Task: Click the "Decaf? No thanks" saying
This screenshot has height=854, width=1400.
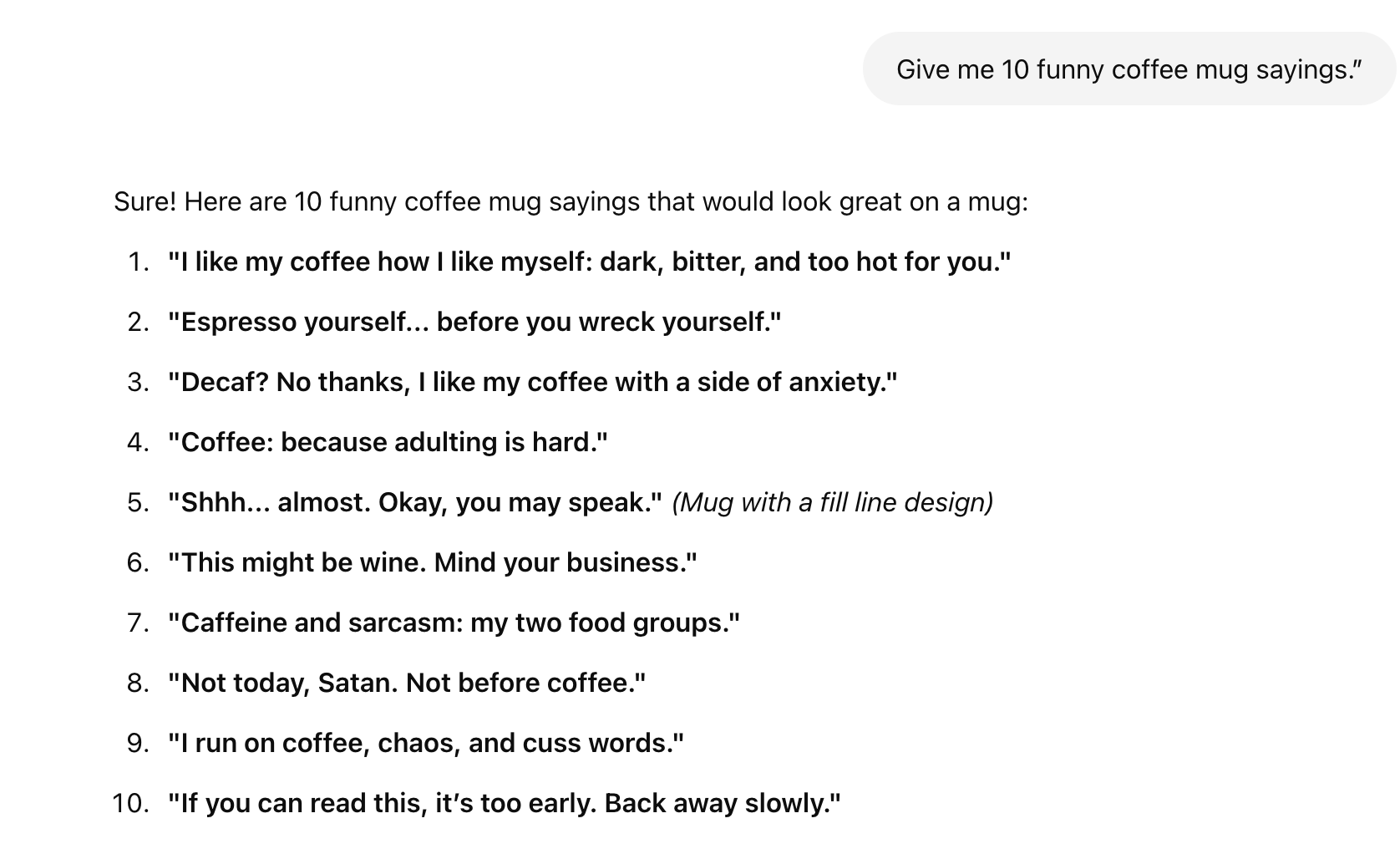Action: tap(532, 383)
